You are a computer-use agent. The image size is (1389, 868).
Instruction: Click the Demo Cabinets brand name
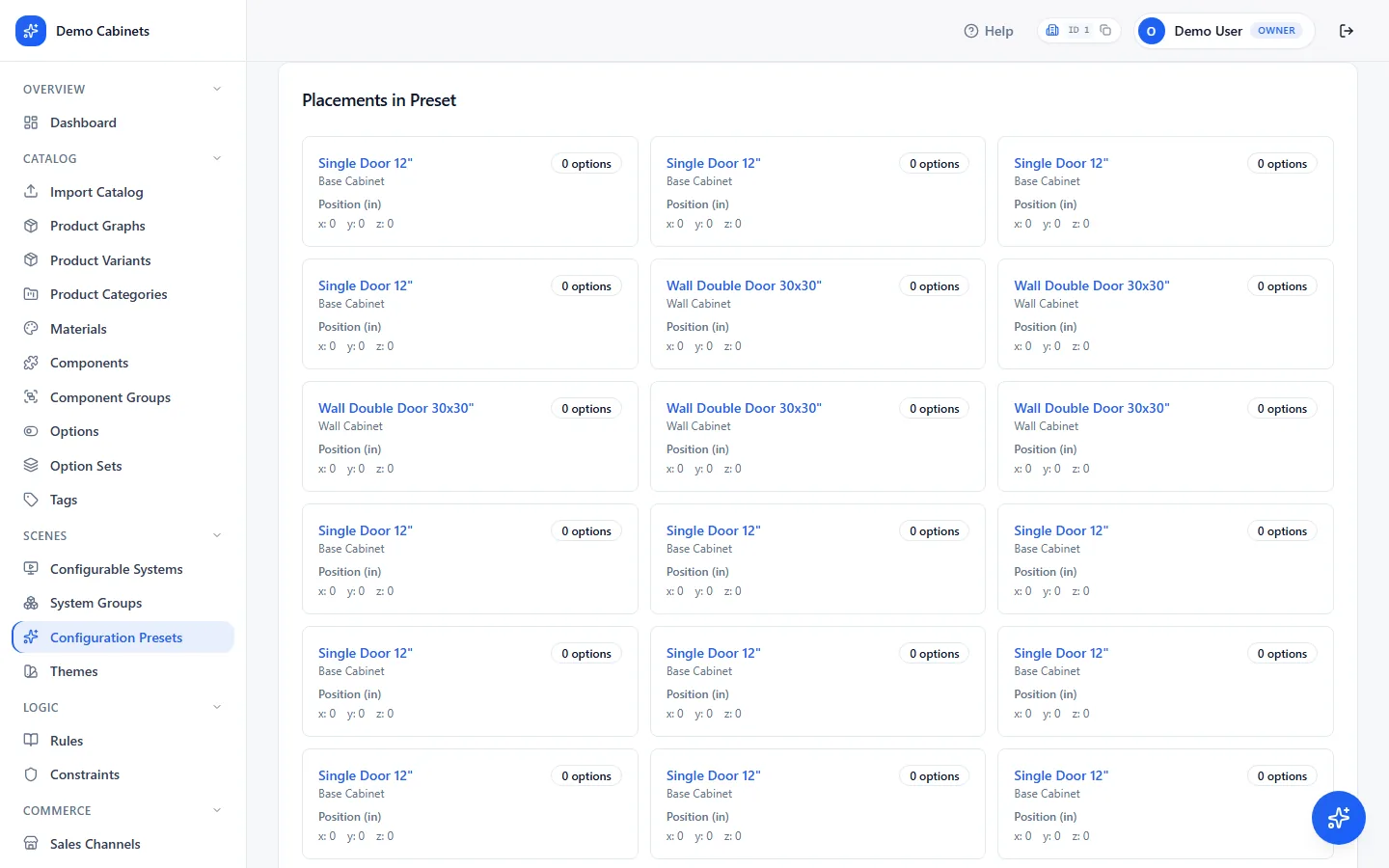pyautogui.click(x=102, y=31)
